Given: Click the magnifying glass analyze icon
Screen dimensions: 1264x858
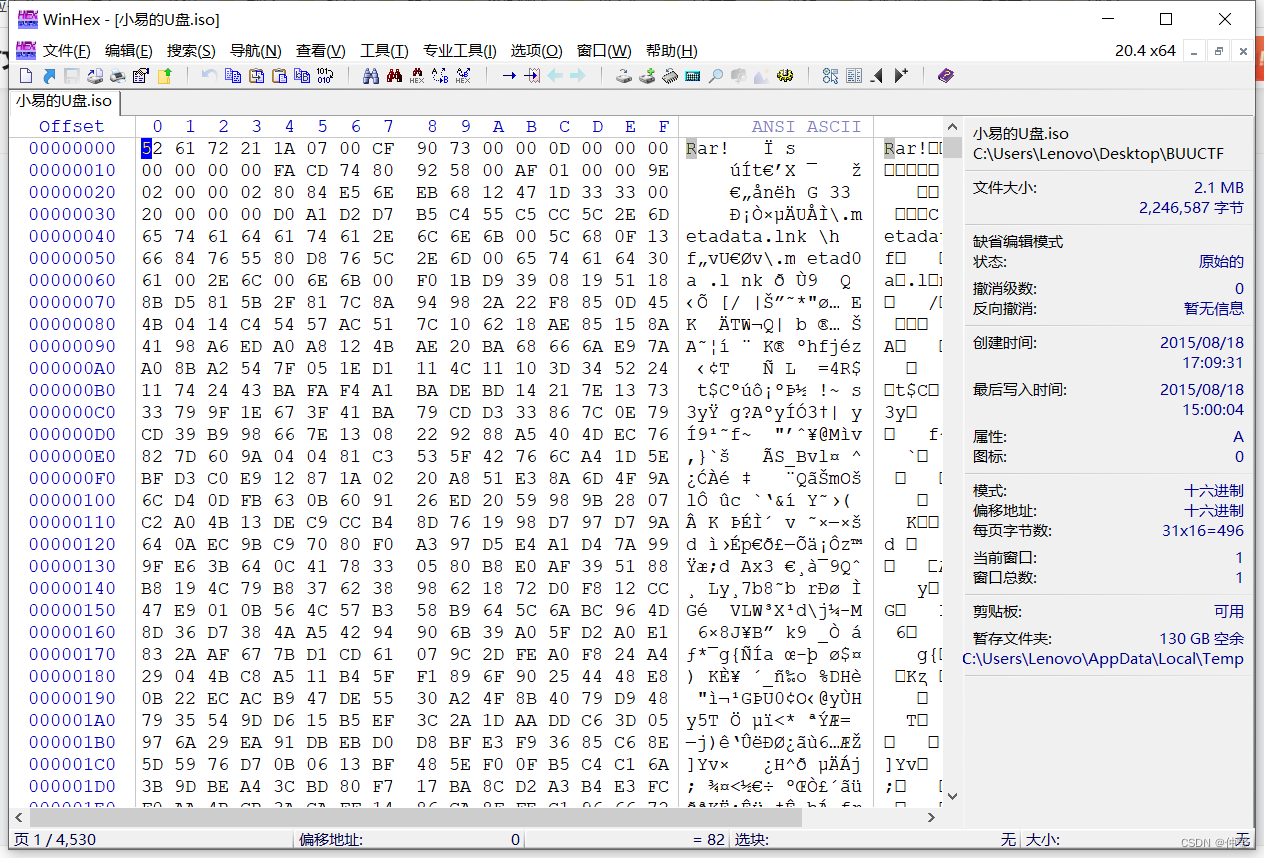Looking at the screenshot, I should coord(716,75).
